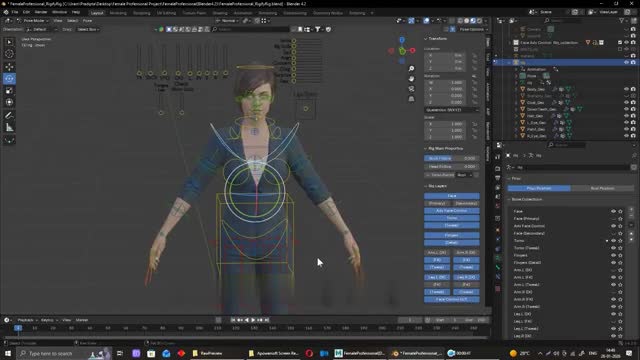Click the star next to the Face bone collection
This screenshot has height=360, width=640.
[x=620, y=211]
